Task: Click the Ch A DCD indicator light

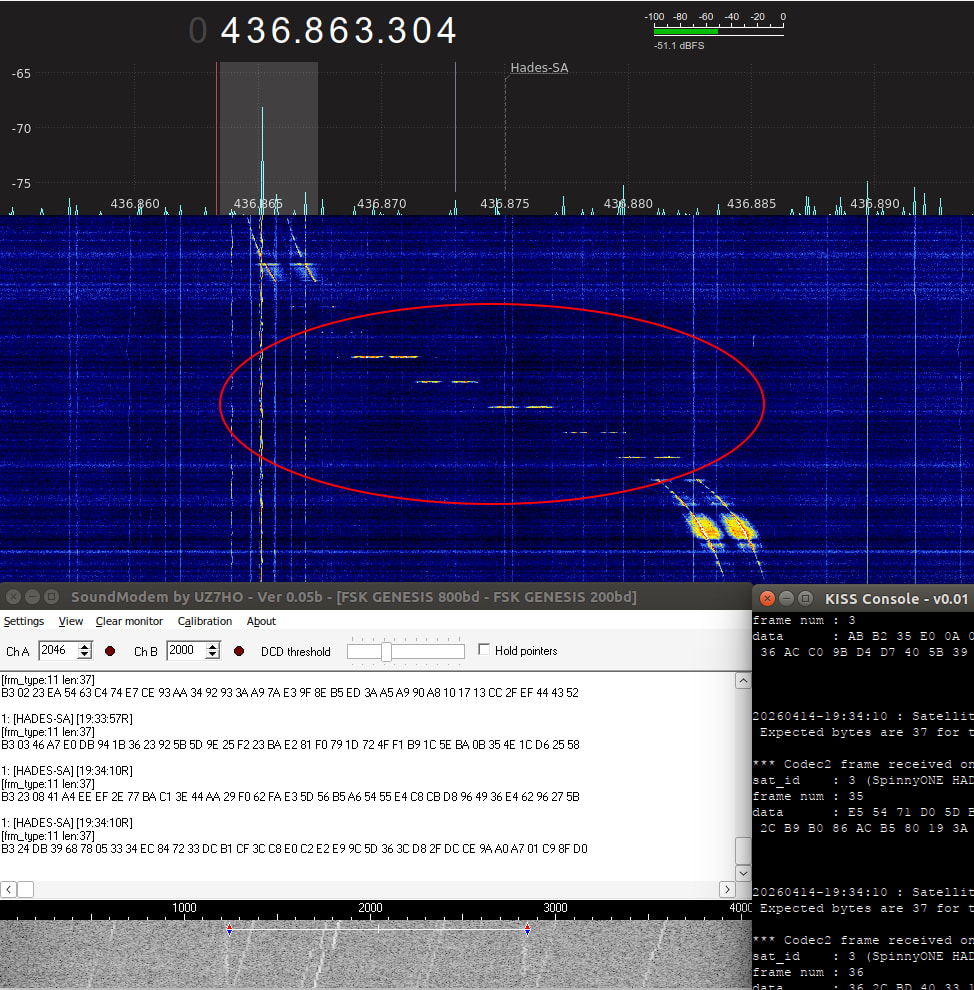Action: pos(110,651)
